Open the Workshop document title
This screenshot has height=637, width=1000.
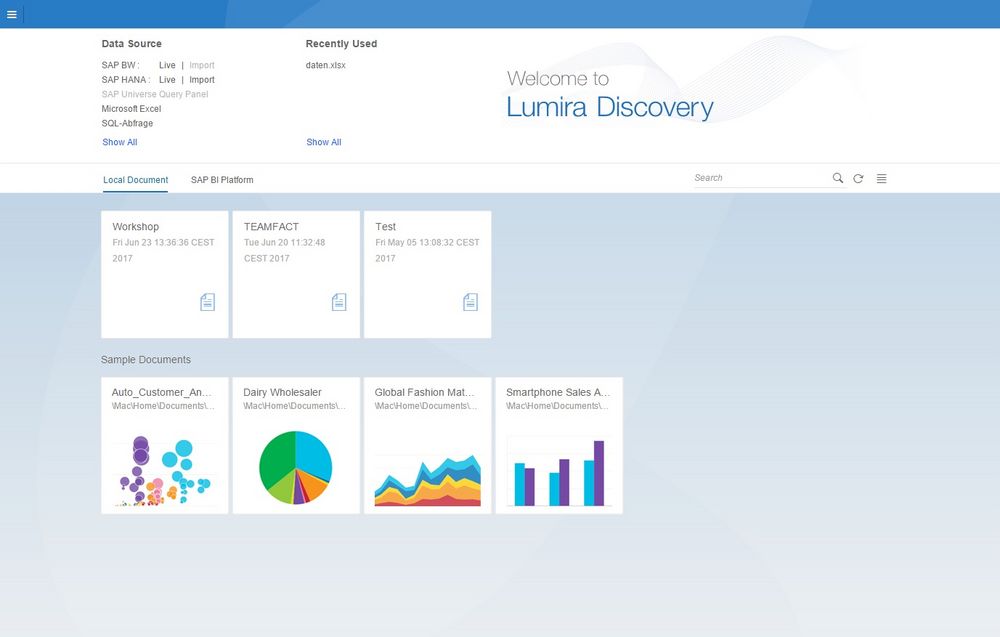136,226
